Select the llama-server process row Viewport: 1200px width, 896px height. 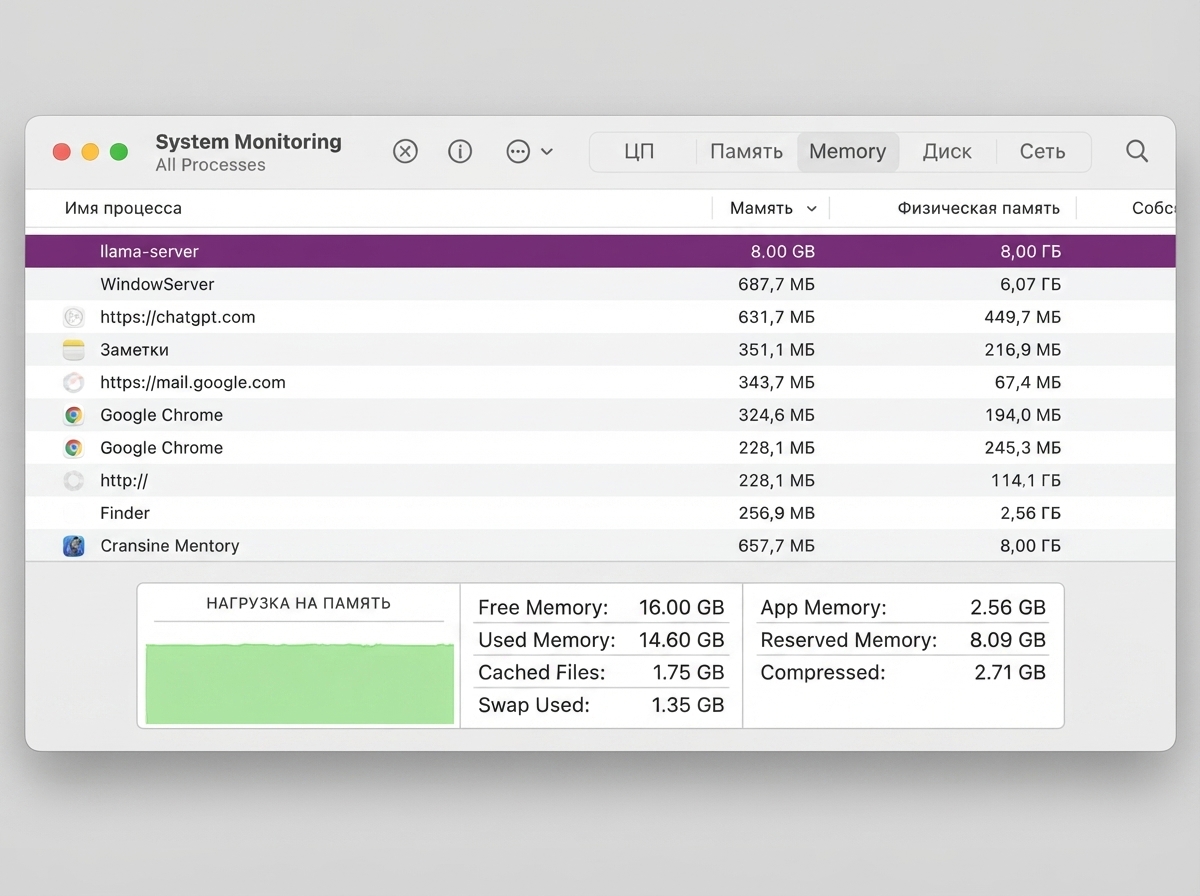tap(600, 252)
